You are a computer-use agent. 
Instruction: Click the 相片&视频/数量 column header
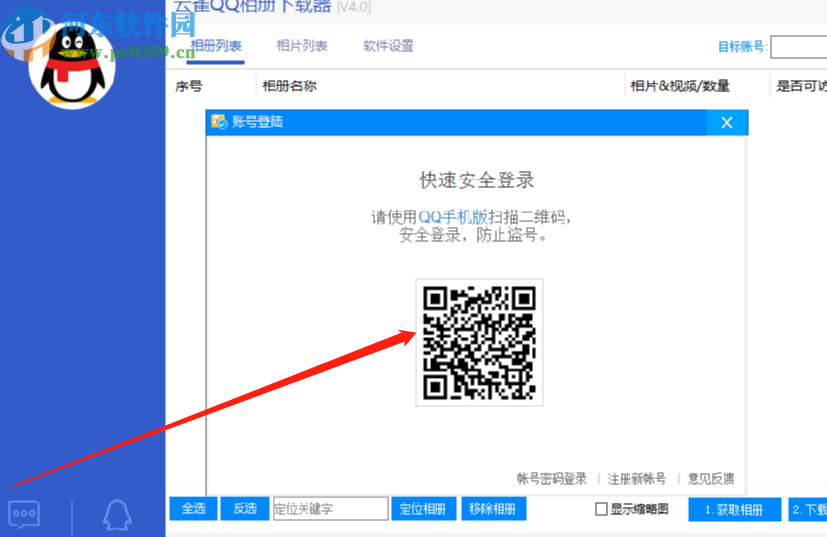coord(680,86)
